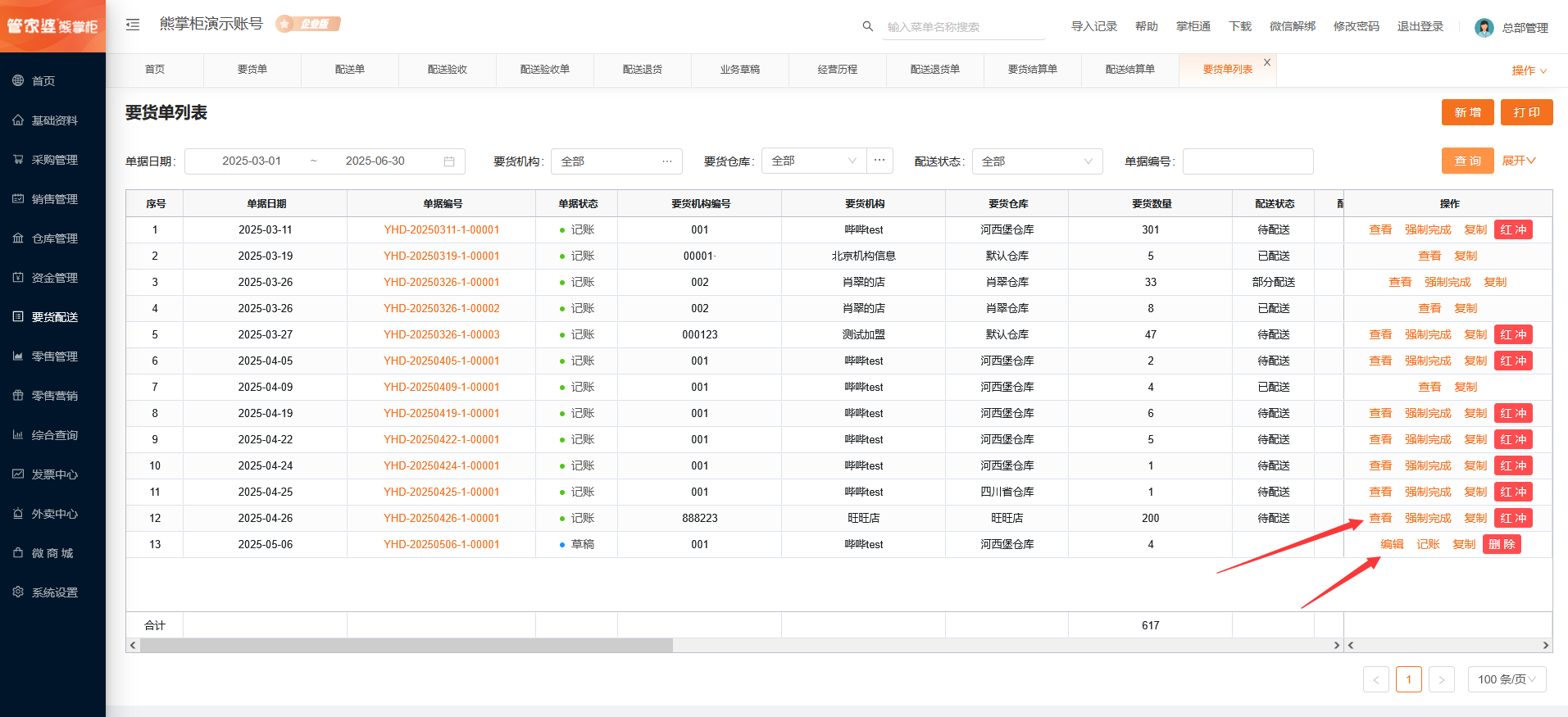This screenshot has width=1568, height=717.
Task: Open the 100 条/页 page size dropdown
Action: click(1507, 679)
